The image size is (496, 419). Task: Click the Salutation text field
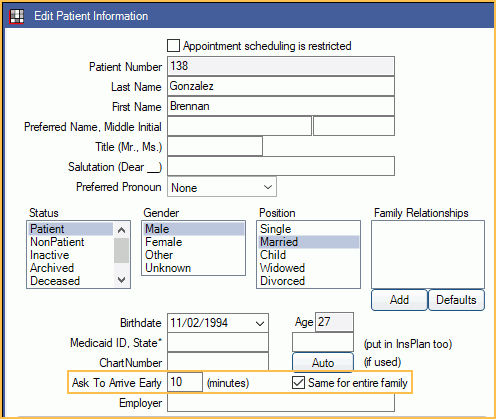click(x=281, y=166)
